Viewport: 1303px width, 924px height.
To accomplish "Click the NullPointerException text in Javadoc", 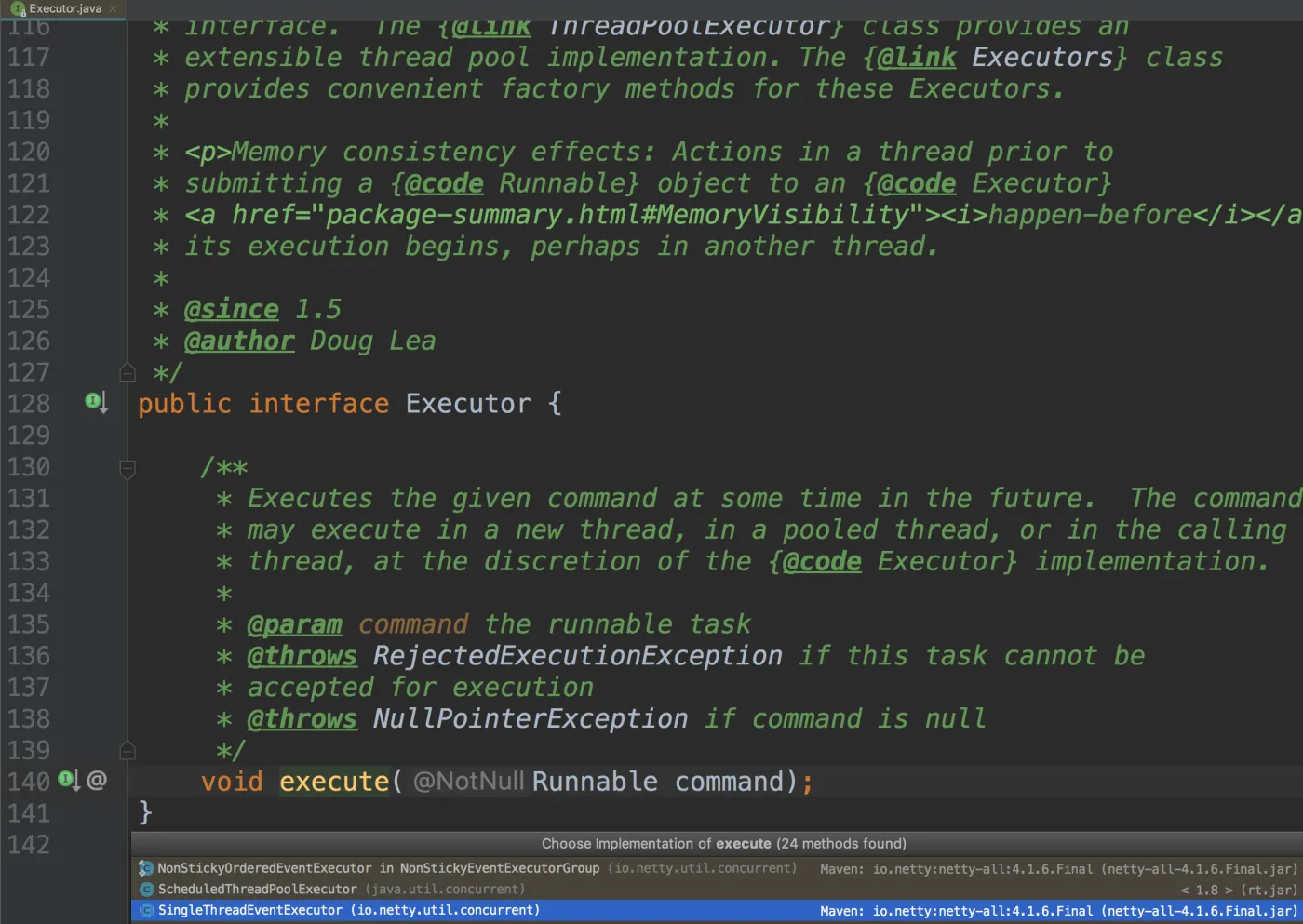I will coord(531,718).
